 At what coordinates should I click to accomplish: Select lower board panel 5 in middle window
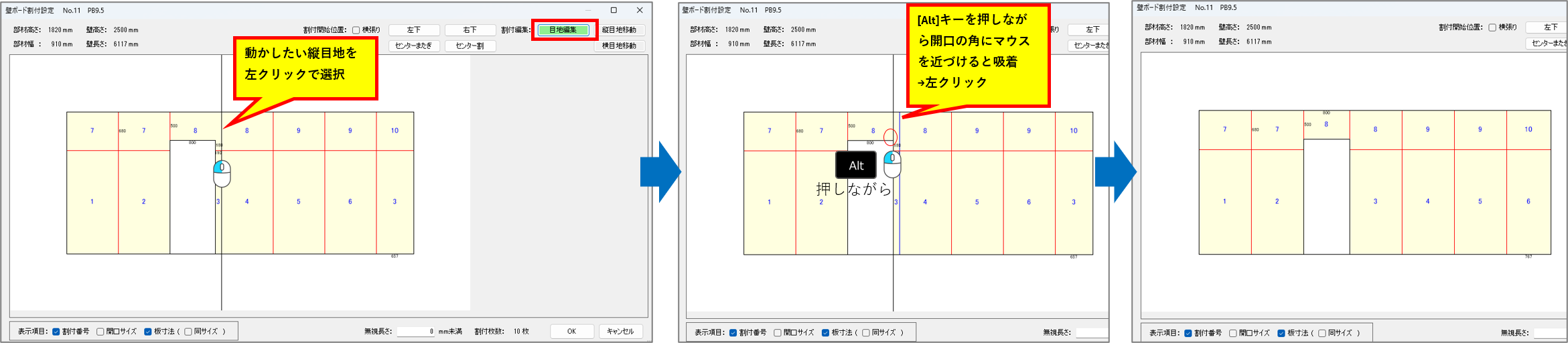(x=977, y=202)
